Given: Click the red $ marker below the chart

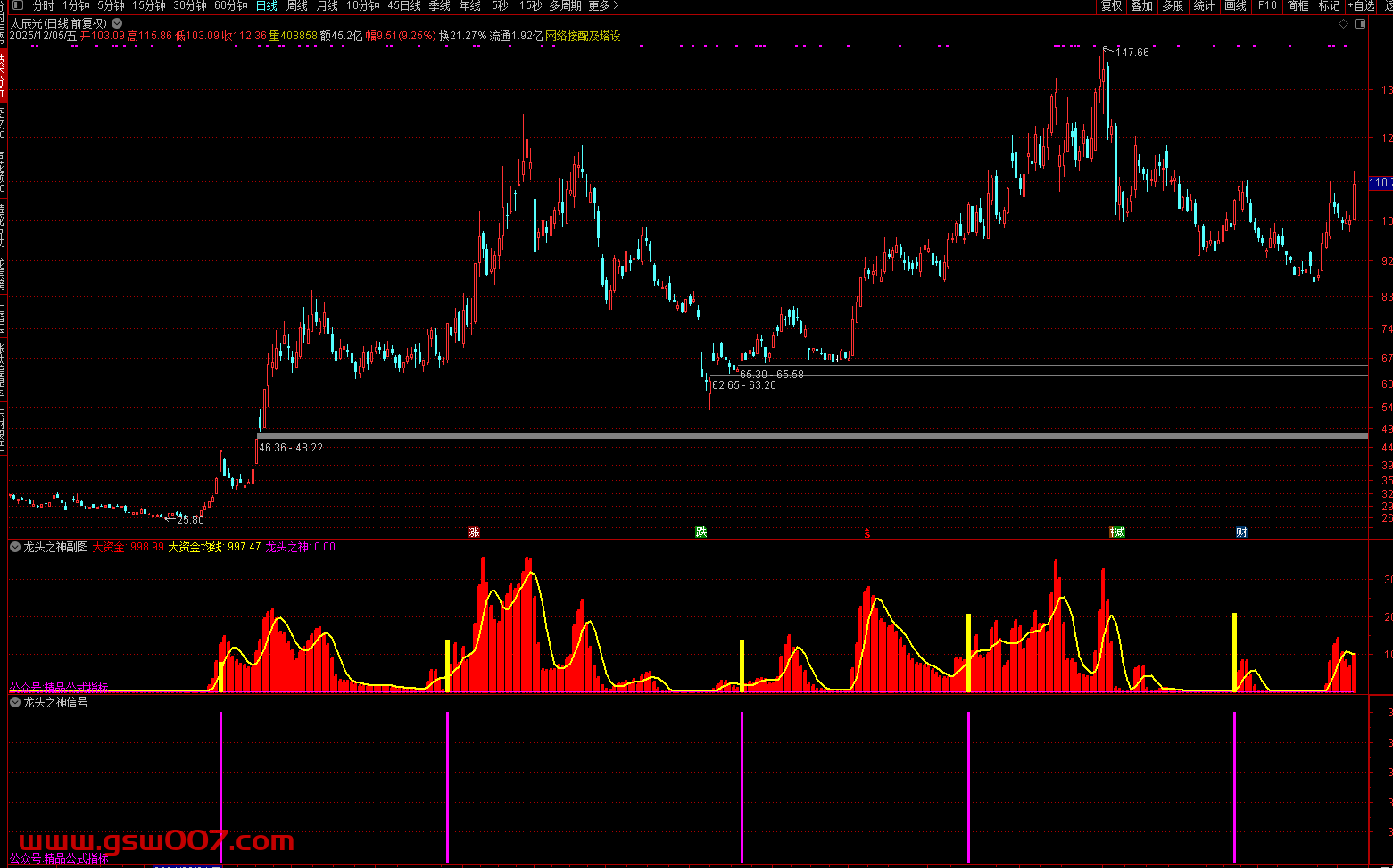Looking at the screenshot, I should [867, 534].
